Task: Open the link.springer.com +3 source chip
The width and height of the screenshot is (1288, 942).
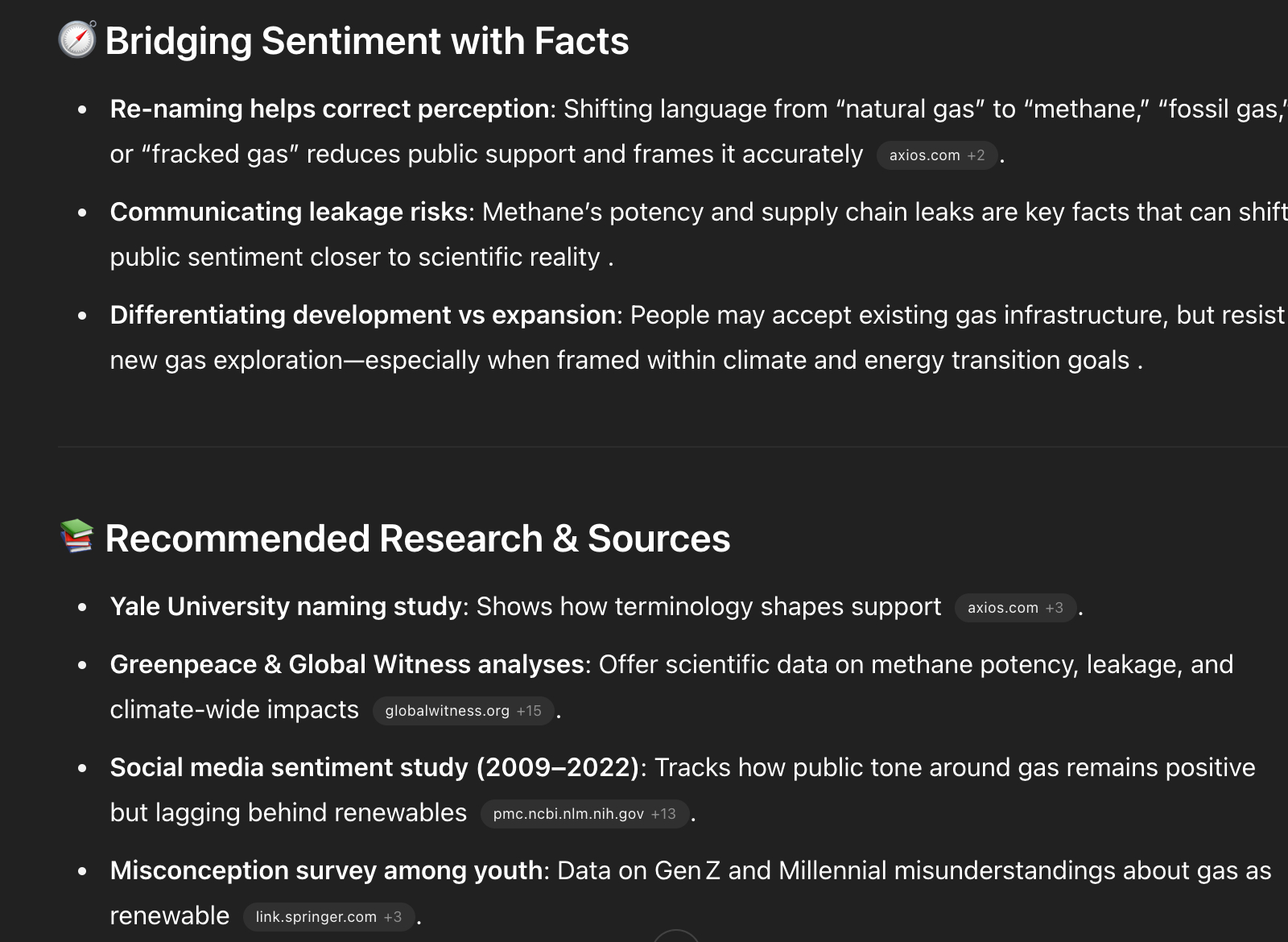Action: [x=328, y=917]
